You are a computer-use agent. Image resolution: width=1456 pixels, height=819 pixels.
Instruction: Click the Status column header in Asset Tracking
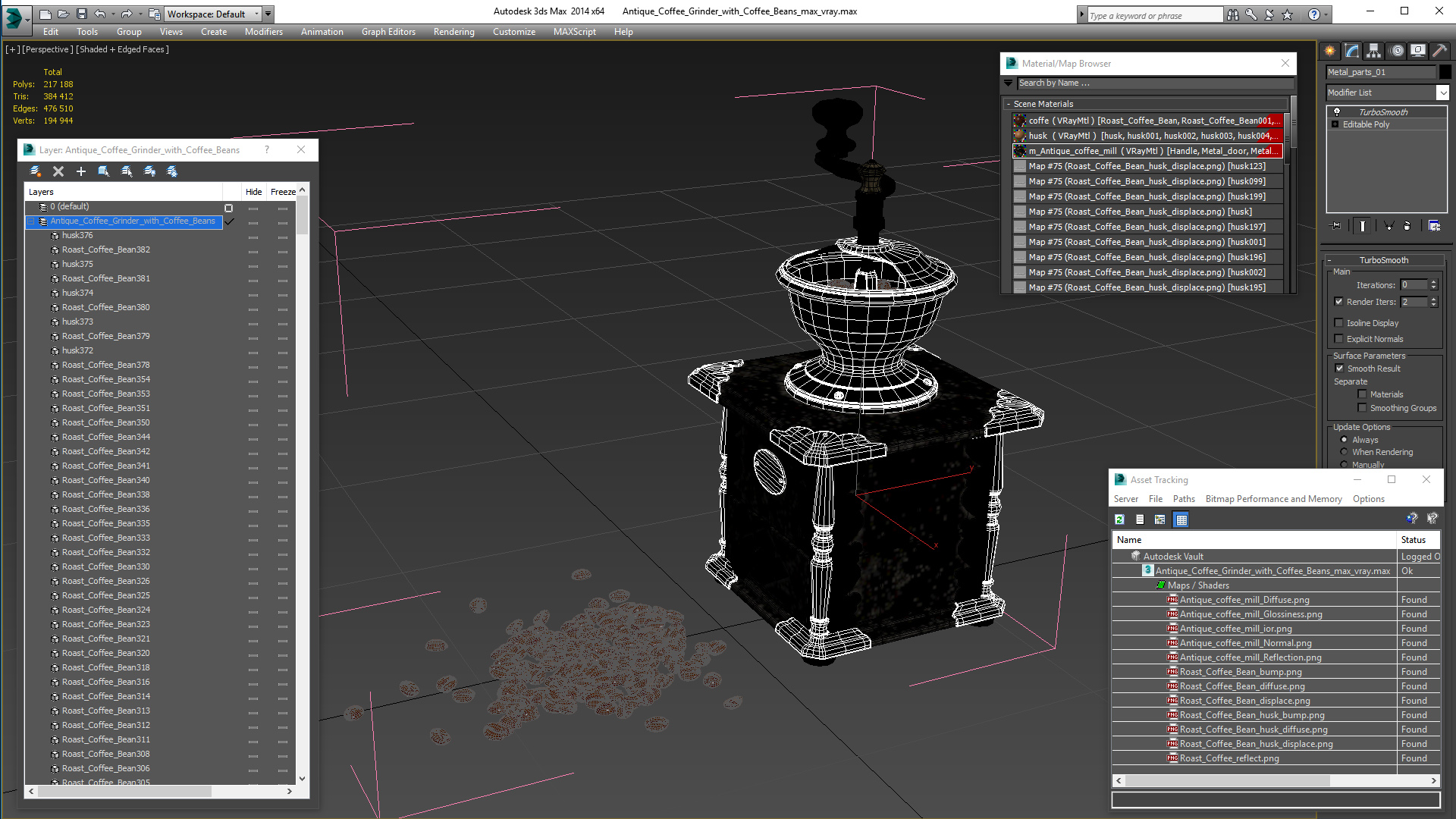tap(1418, 540)
